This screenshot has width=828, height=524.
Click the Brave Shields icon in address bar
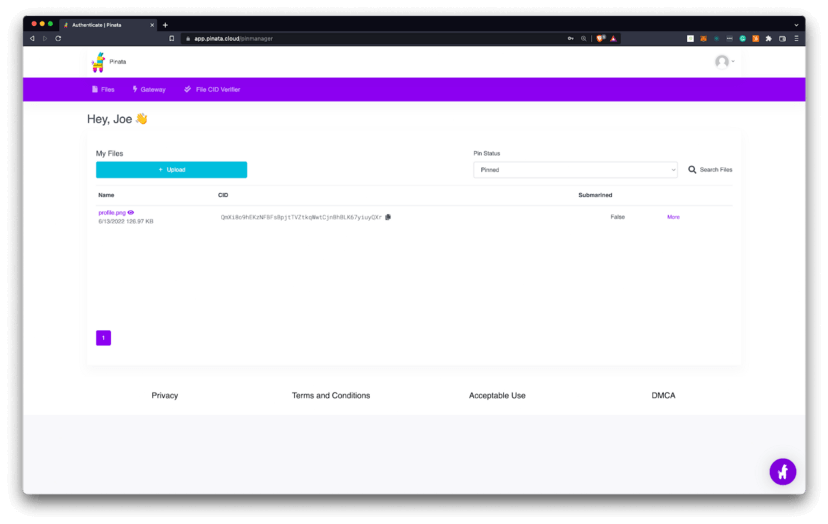pos(600,38)
